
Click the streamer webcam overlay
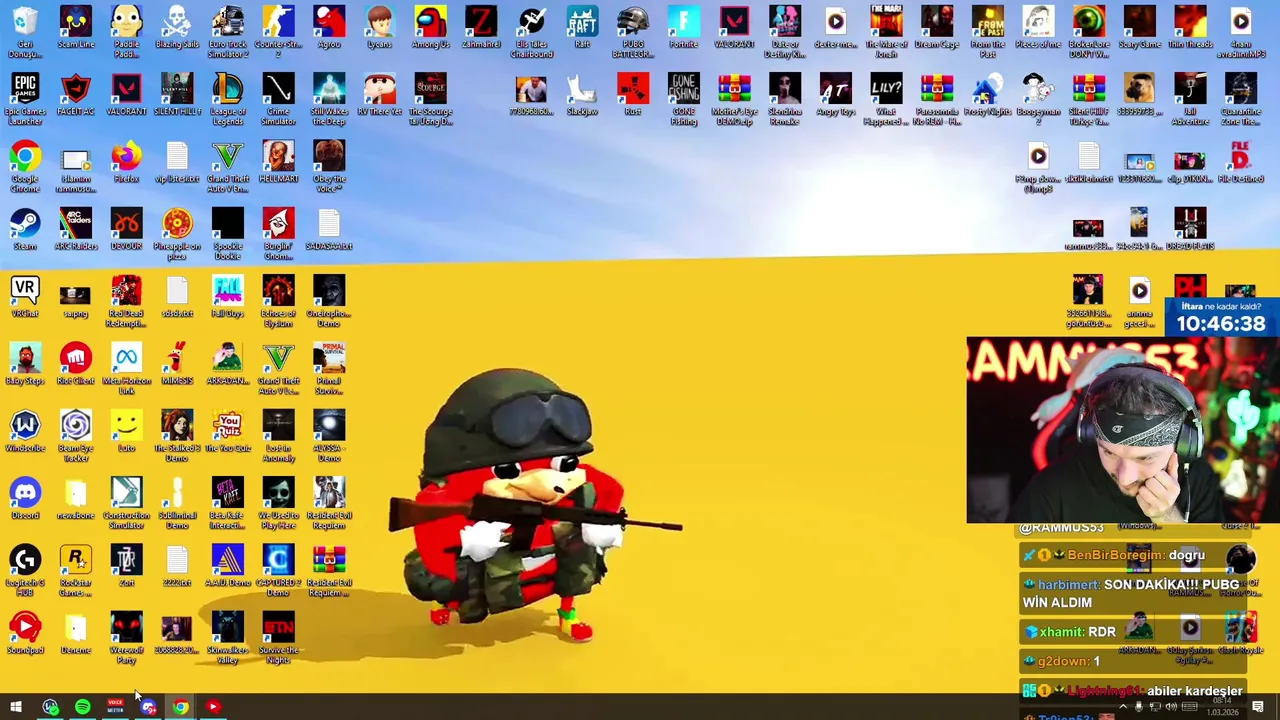click(1122, 430)
